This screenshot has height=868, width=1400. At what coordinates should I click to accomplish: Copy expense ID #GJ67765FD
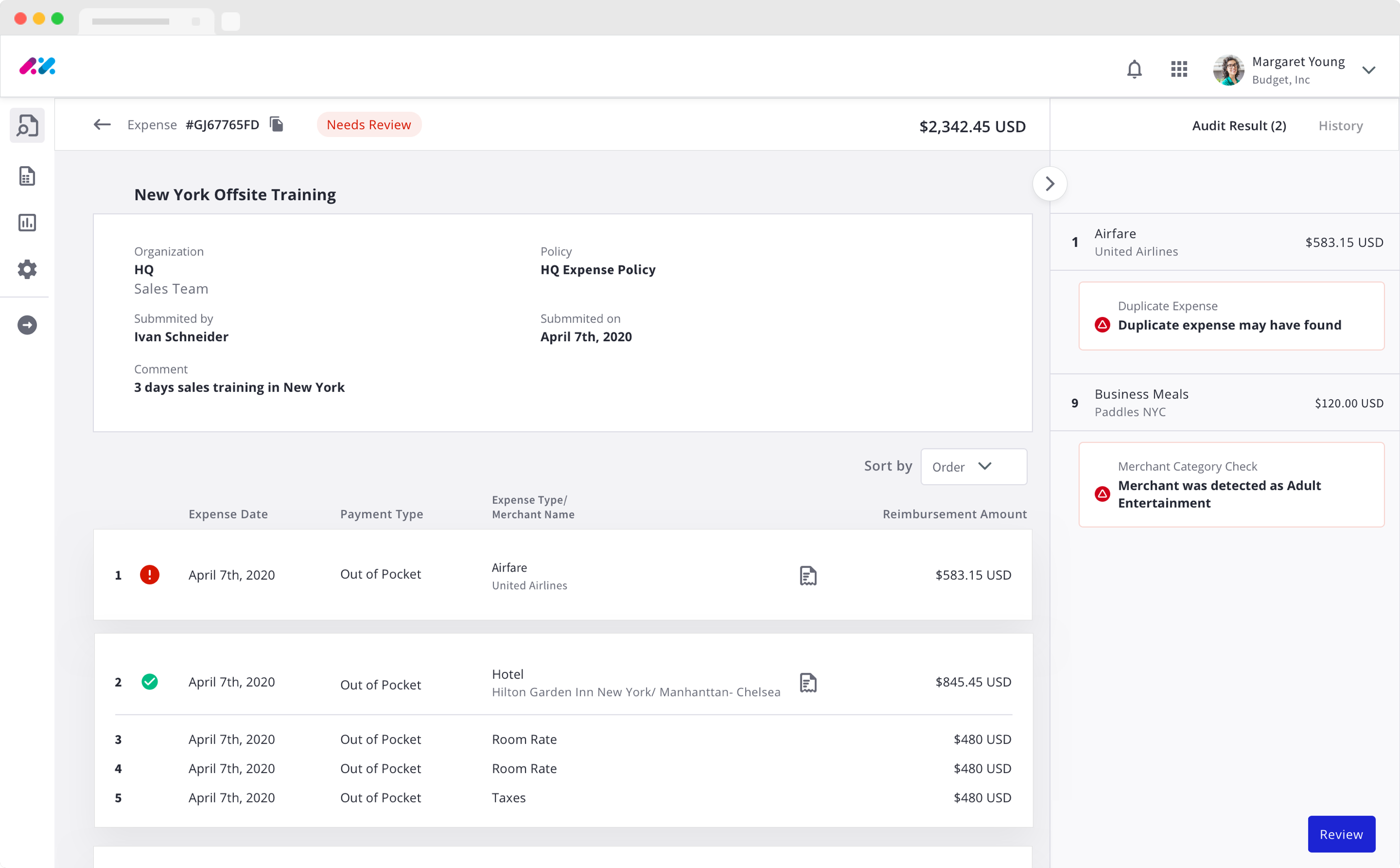tap(276, 124)
